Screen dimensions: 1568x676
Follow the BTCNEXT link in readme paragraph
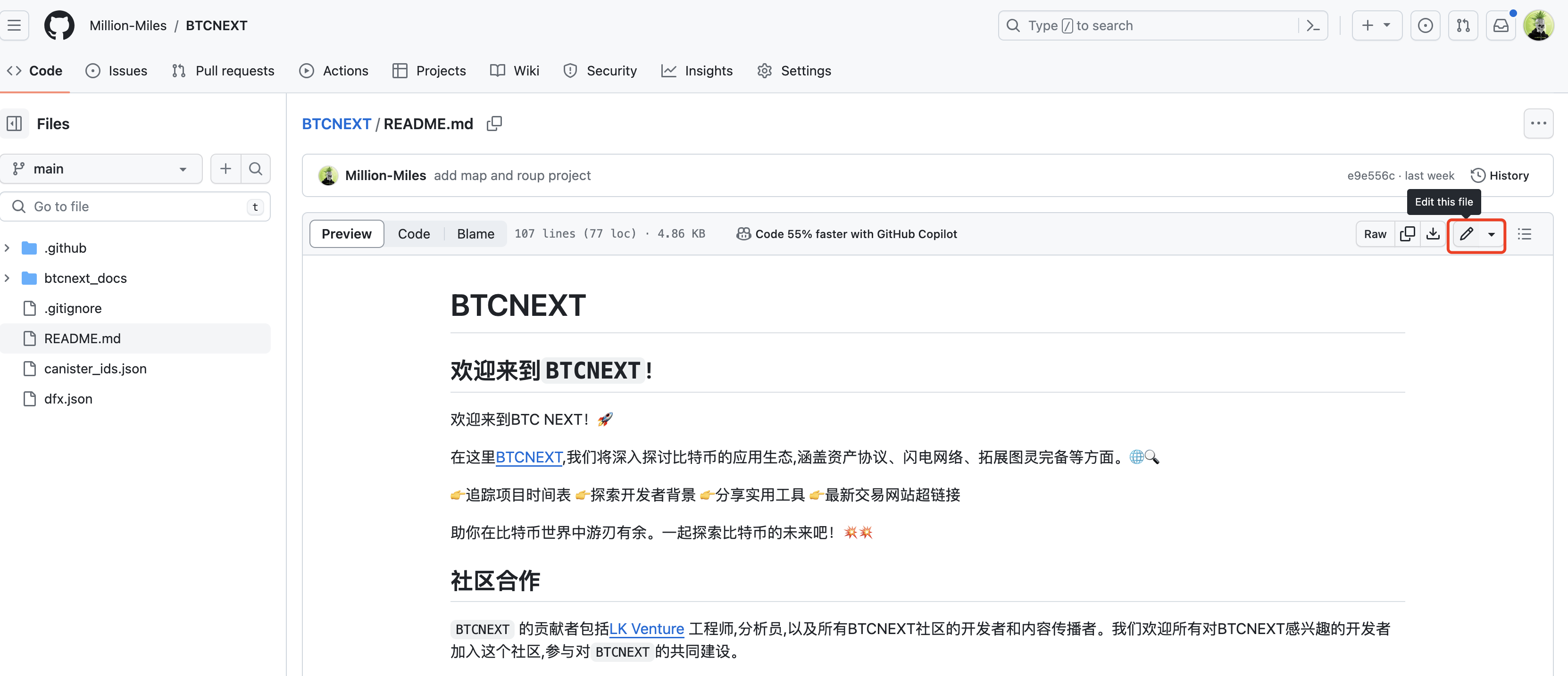tap(528, 457)
